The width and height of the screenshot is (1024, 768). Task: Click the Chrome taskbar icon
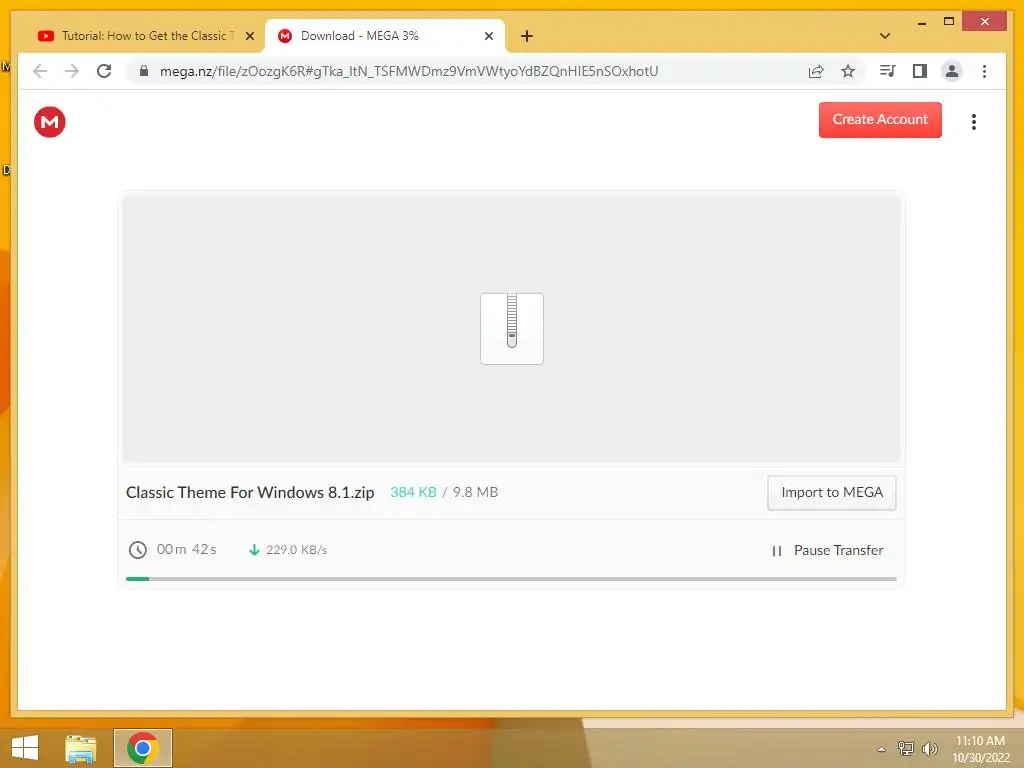pyautogui.click(x=142, y=748)
